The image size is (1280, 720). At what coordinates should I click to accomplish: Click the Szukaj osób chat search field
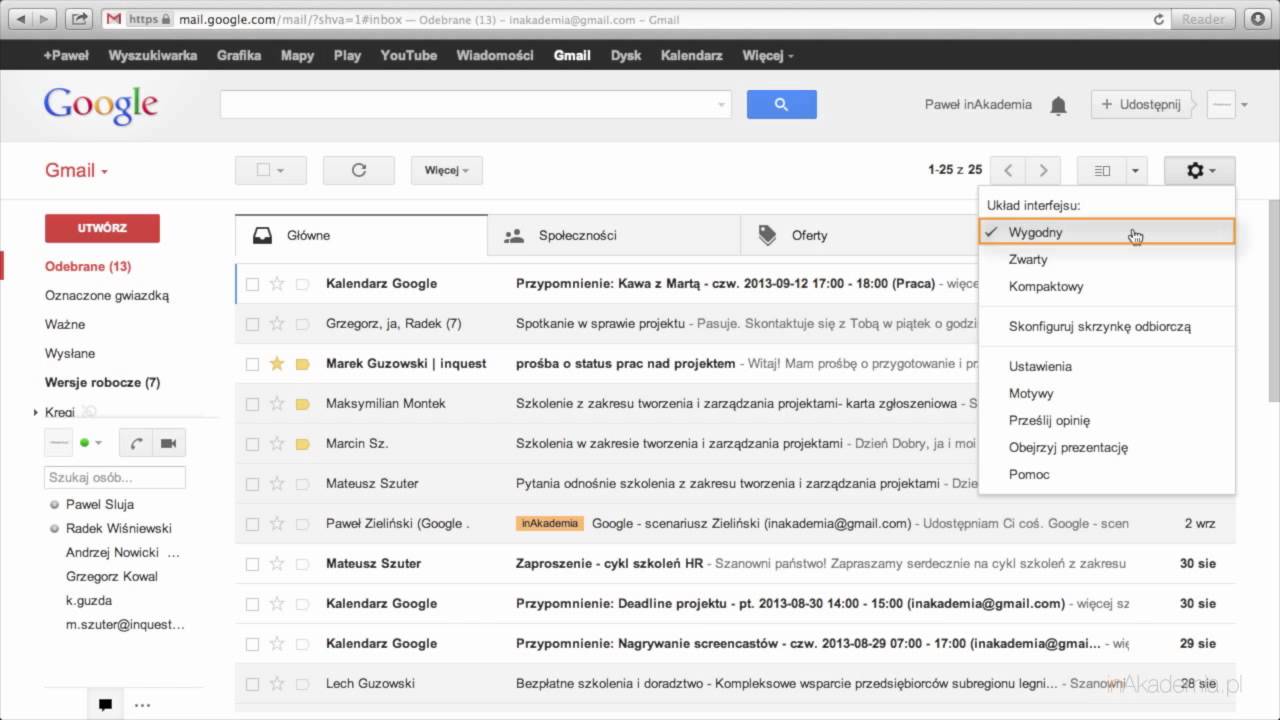click(x=115, y=477)
